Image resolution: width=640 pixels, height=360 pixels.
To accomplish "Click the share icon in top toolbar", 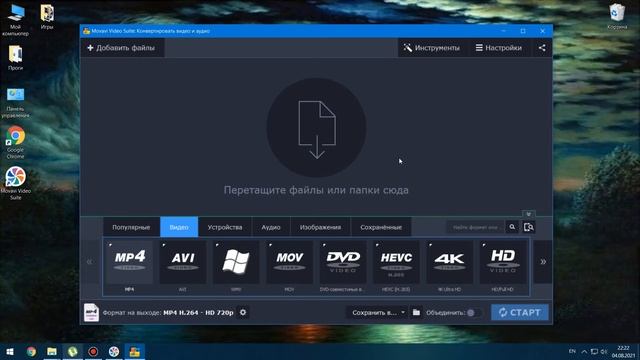I will pos(542,48).
